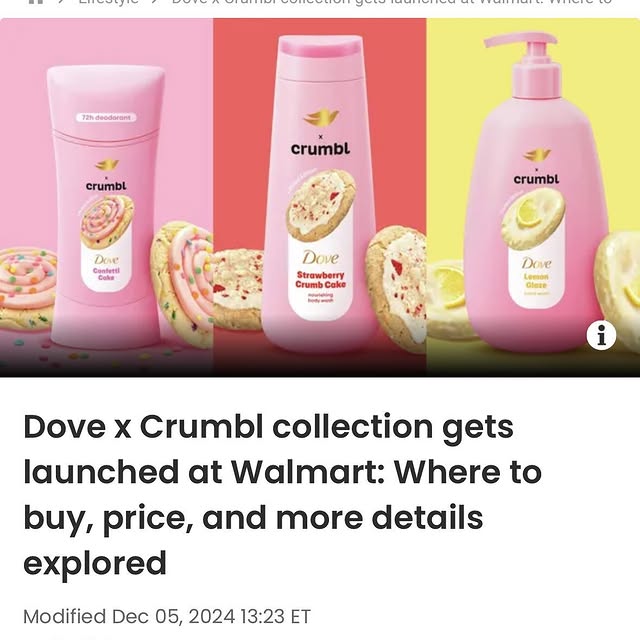Click the gold Dove logo on deodorant
This screenshot has width=640, height=640.
click(x=107, y=165)
